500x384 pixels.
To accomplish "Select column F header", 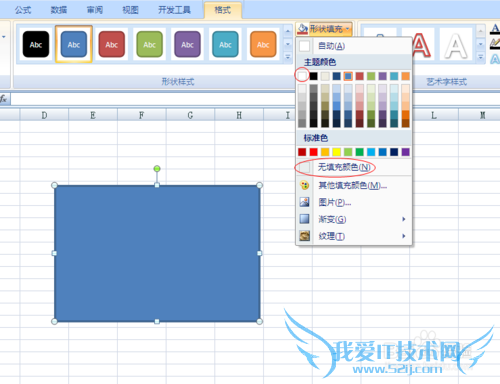I will [x=141, y=115].
